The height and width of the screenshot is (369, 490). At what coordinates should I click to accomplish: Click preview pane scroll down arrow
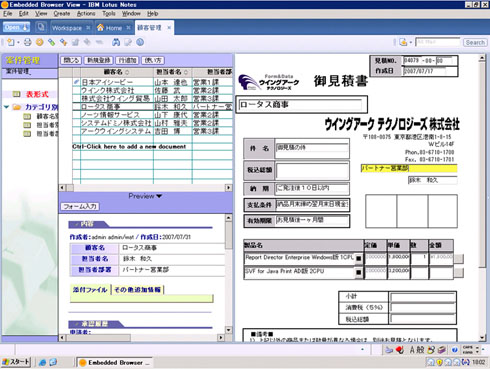(228, 330)
